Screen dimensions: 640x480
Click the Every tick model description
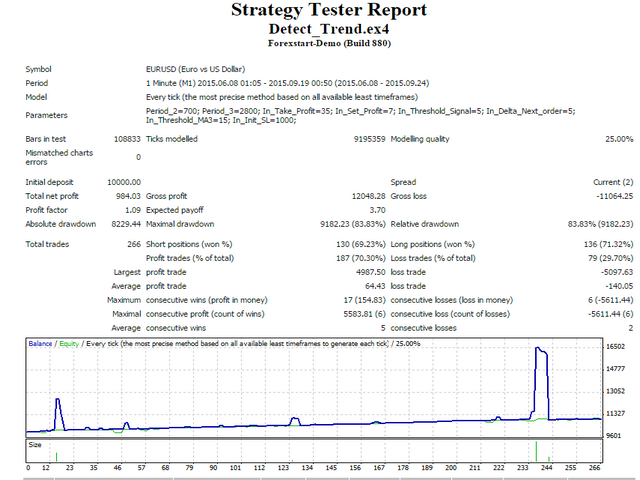tap(282, 97)
